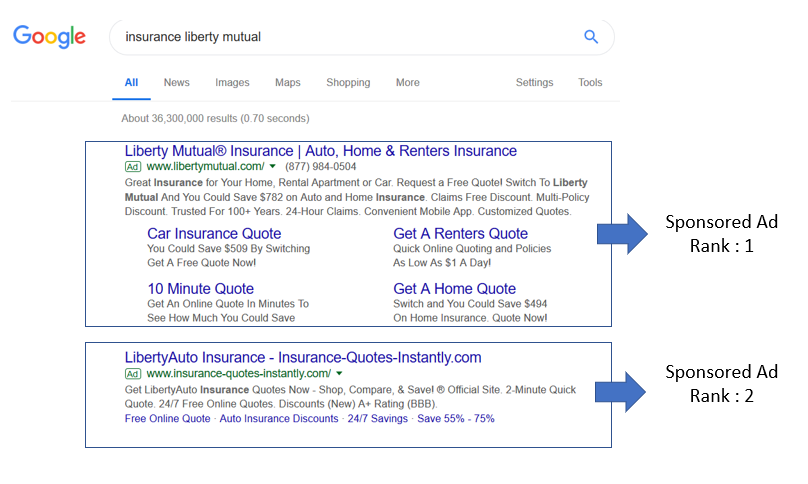The width and height of the screenshot is (808, 484).
Task: Open the Car Insurance Quote sitelink
Action: pyautogui.click(x=214, y=233)
